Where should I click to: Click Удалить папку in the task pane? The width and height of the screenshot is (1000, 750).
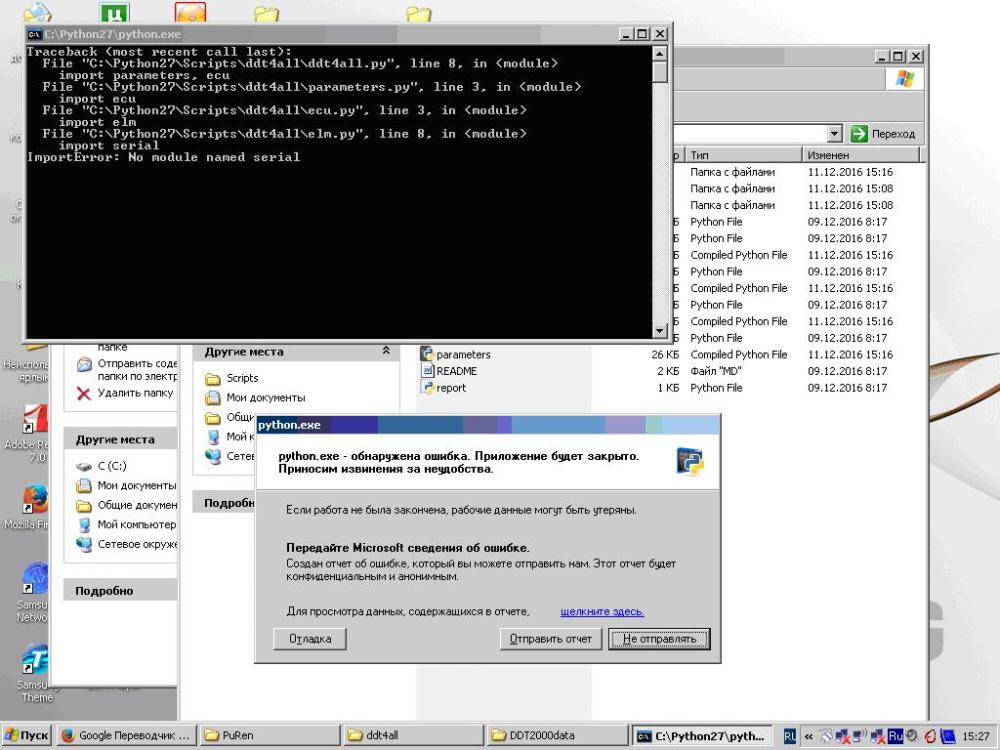coord(125,393)
